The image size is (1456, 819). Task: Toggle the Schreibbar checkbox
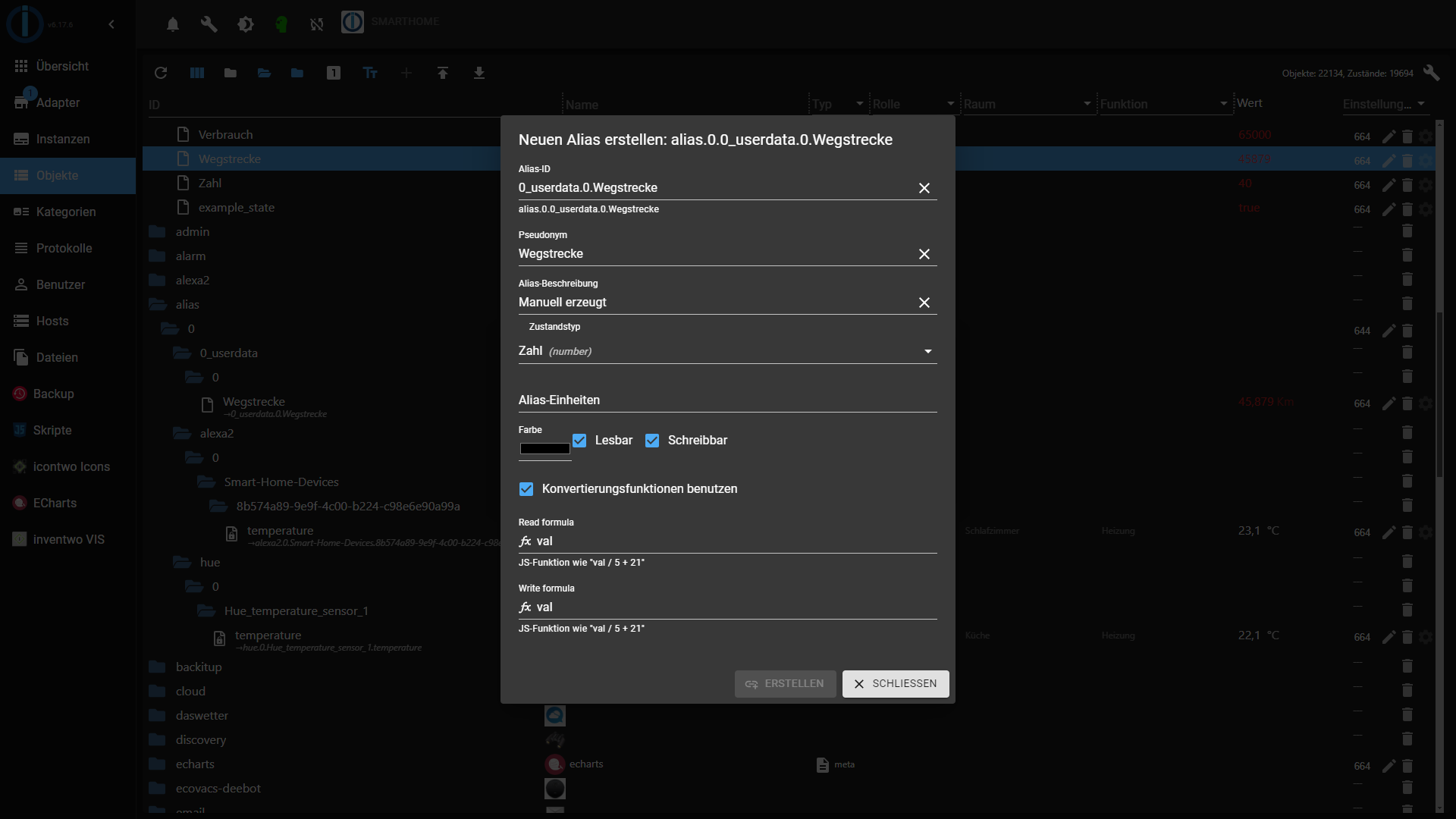coord(652,441)
